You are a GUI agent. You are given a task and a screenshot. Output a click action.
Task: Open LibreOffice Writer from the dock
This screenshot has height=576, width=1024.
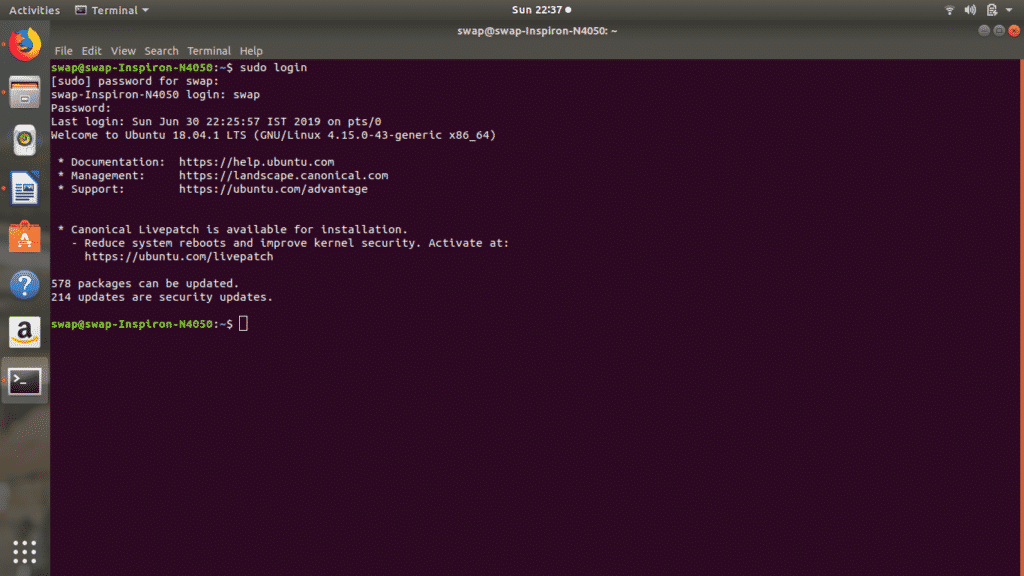point(25,188)
